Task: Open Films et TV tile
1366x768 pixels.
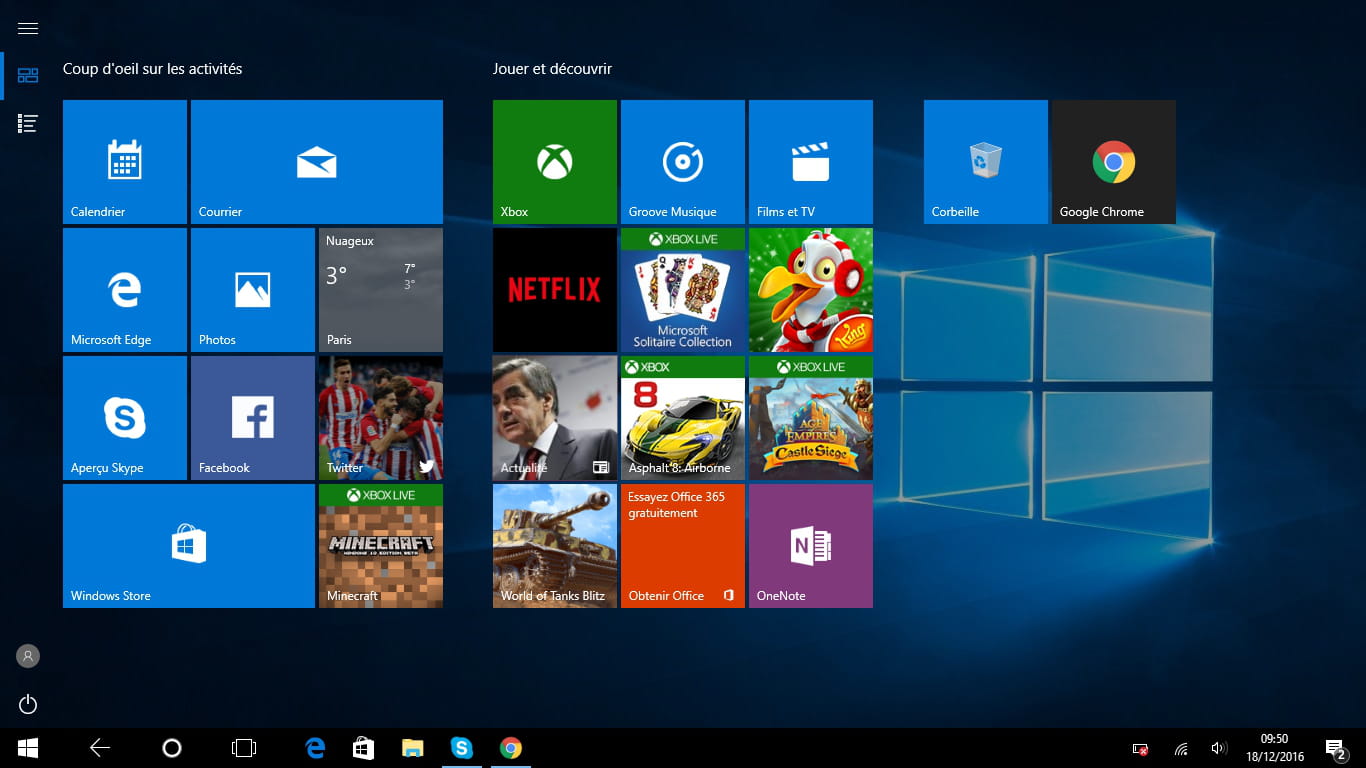Action: [x=811, y=161]
